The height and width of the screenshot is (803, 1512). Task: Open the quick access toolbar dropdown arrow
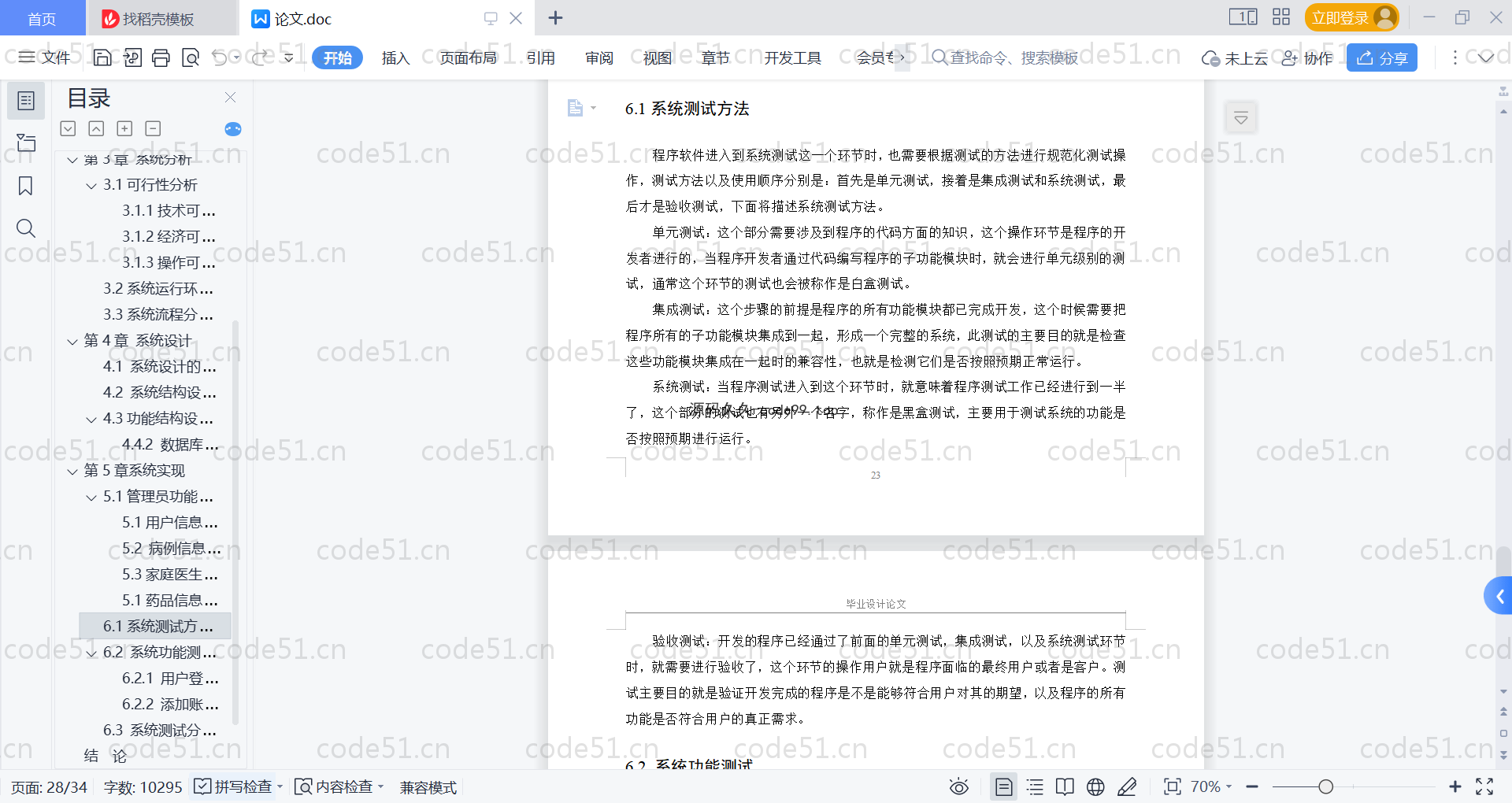click(288, 57)
